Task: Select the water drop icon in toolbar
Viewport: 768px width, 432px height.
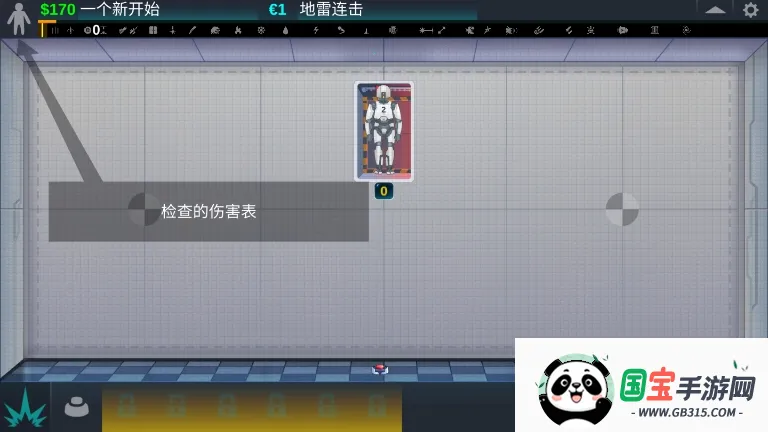Action: click(286, 30)
